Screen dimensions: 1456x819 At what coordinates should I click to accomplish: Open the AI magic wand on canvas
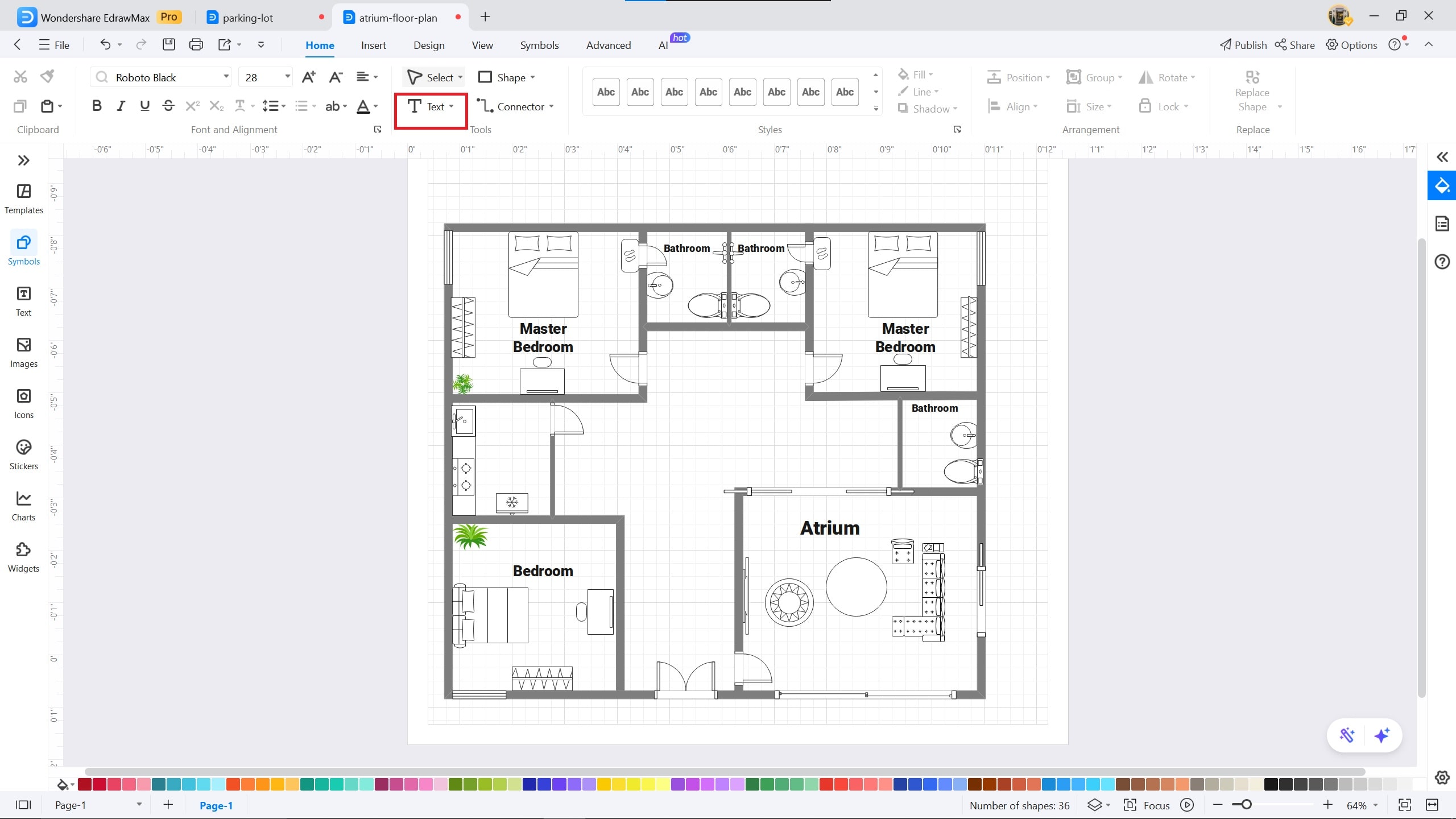coord(1347,735)
